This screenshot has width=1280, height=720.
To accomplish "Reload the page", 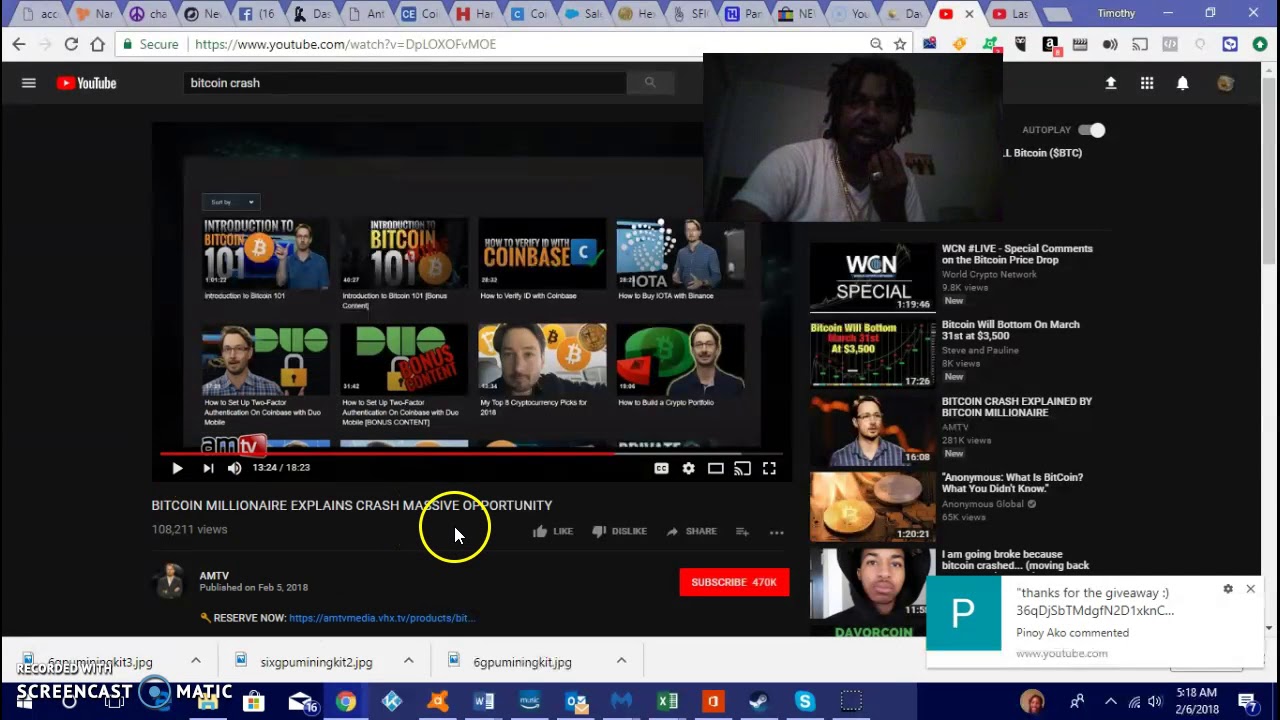I will (71, 44).
